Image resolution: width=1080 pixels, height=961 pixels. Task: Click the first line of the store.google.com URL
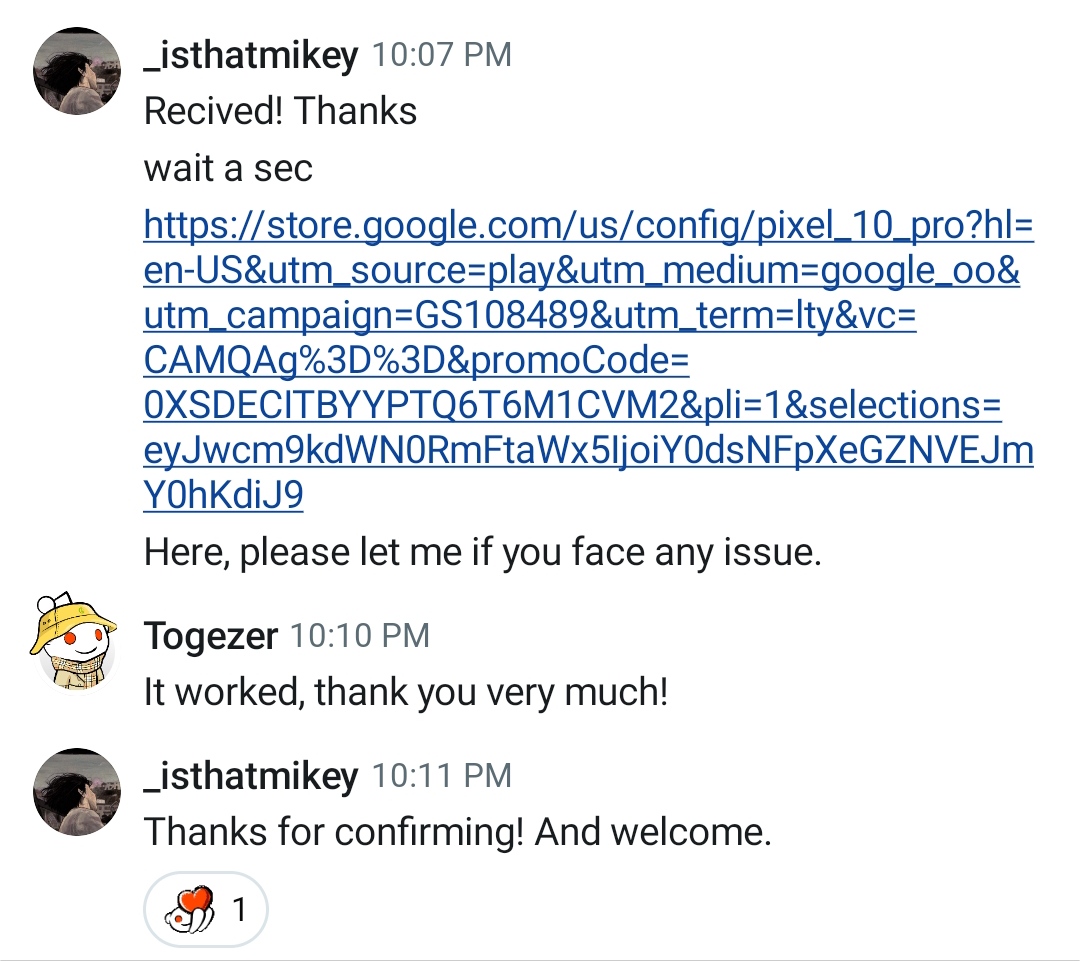pos(588,226)
